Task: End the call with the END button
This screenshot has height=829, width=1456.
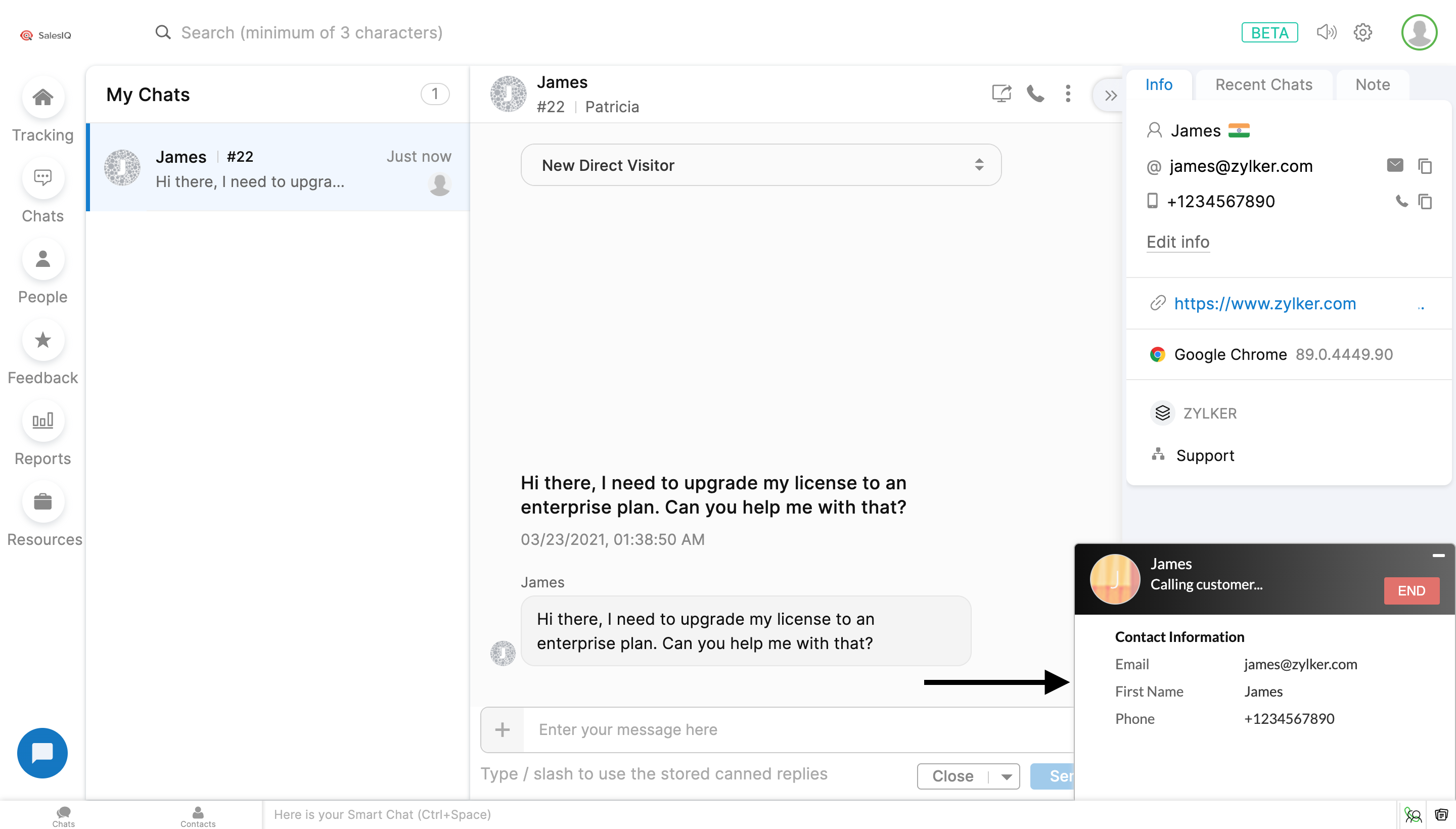Action: (x=1411, y=590)
